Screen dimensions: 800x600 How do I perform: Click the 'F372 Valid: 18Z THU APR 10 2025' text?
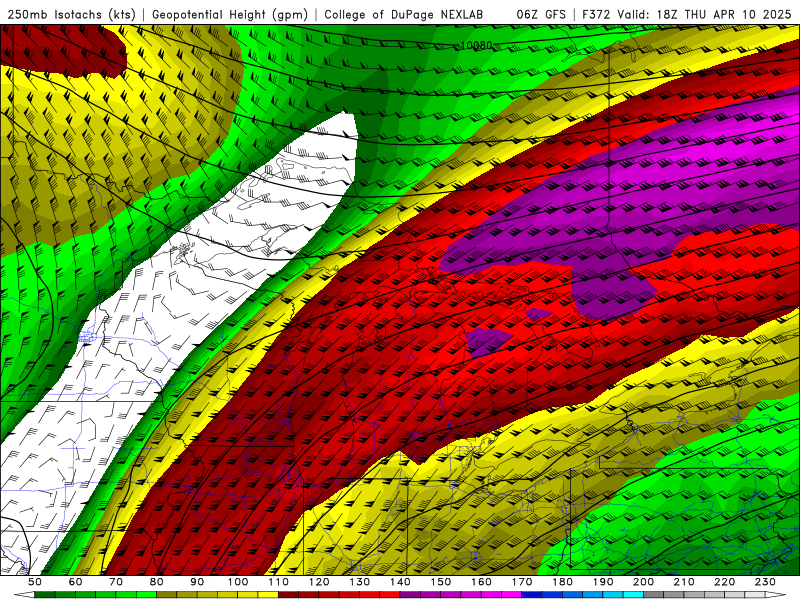tap(687, 14)
